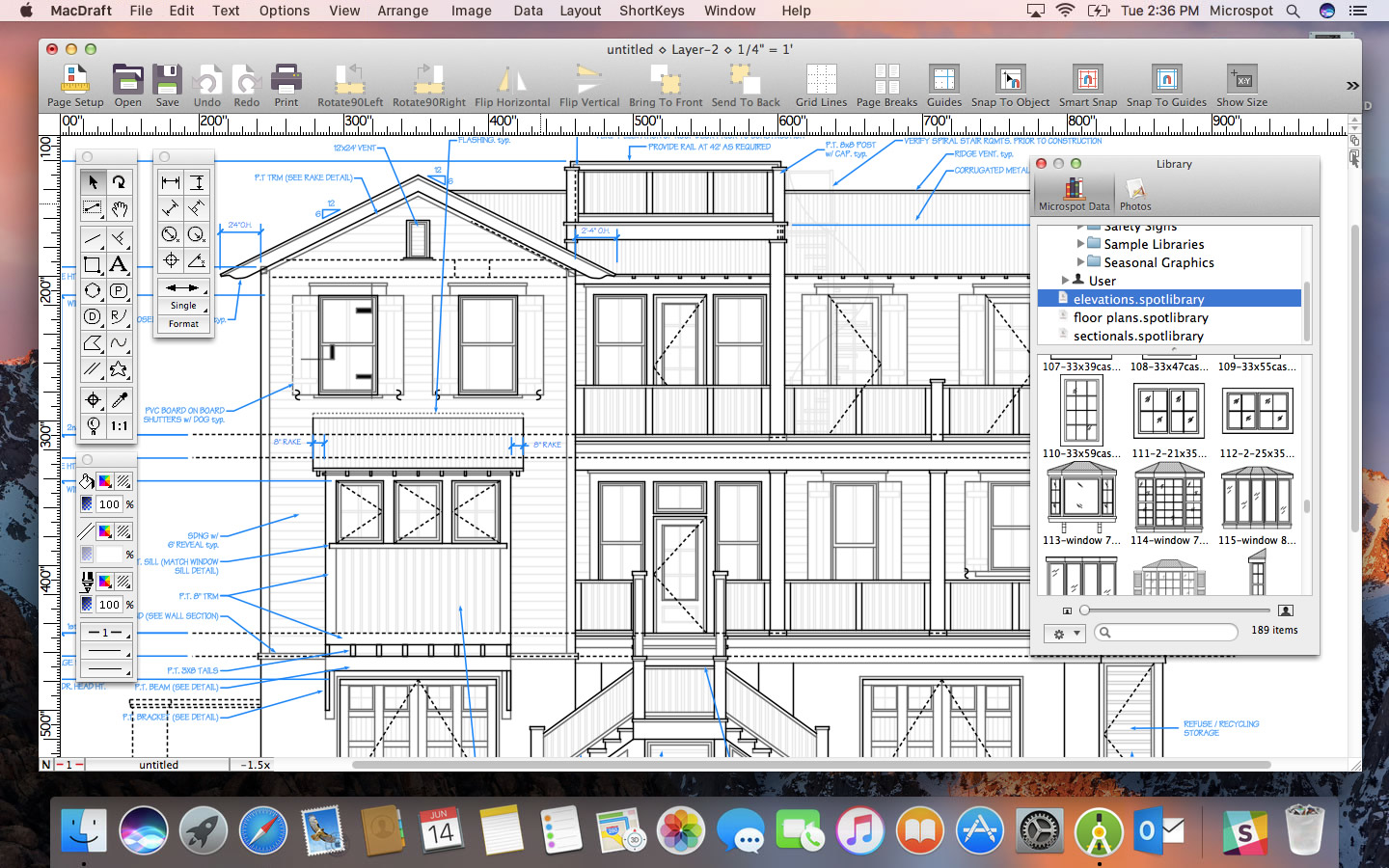Click the Save toolbar icon
Viewport: 1389px width, 868px height.
point(168,86)
